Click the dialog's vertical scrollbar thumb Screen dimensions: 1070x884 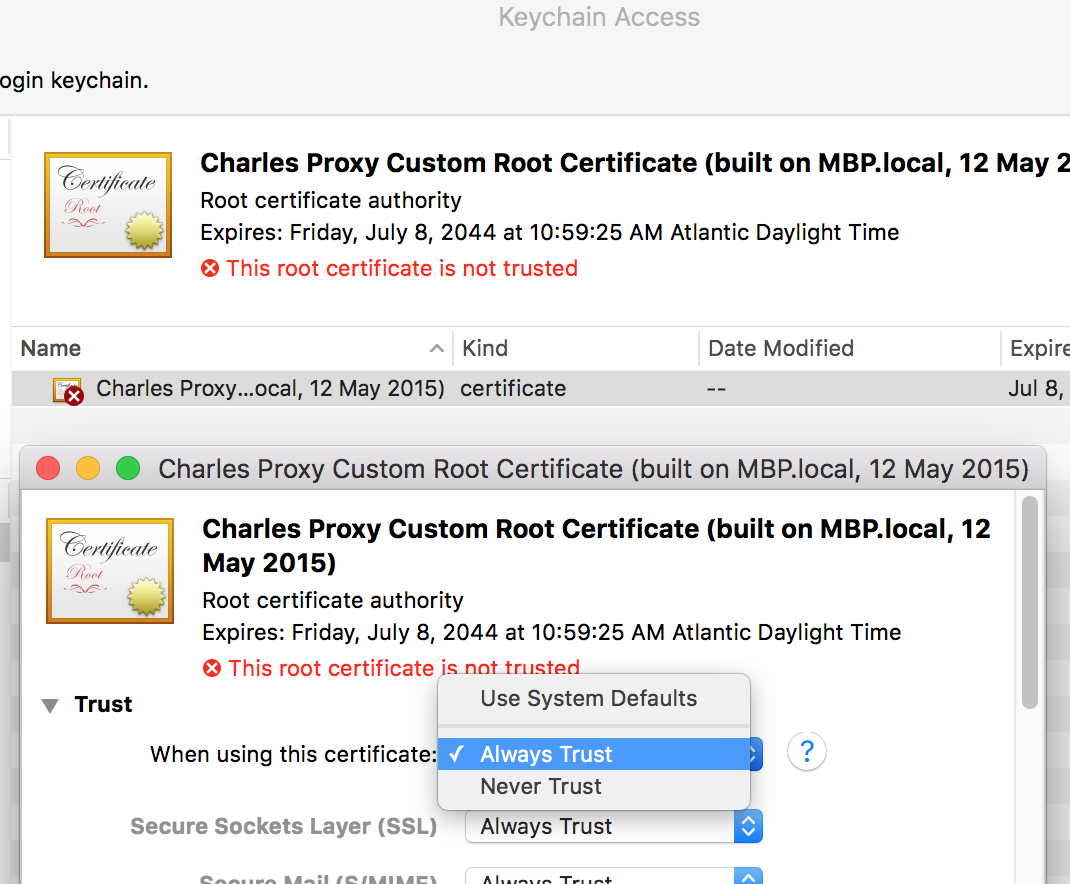coord(1030,603)
